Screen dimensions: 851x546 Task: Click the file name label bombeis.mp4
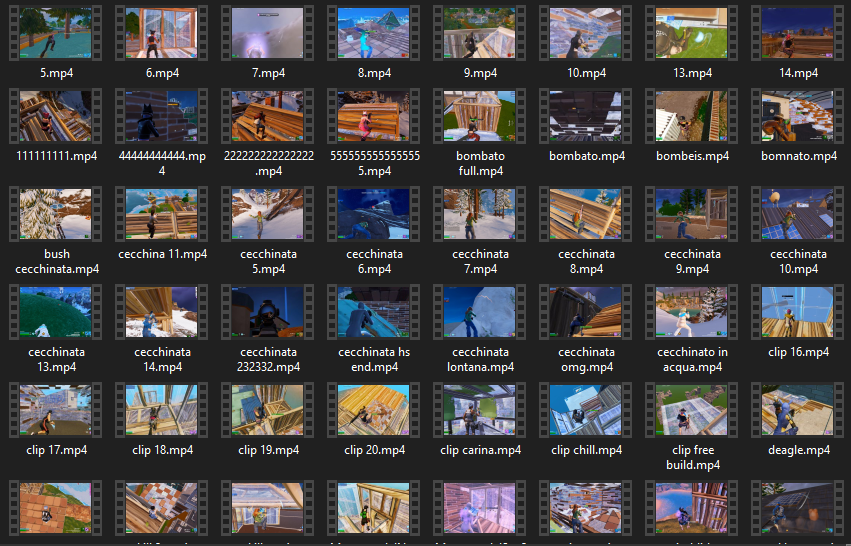(693, 156)
